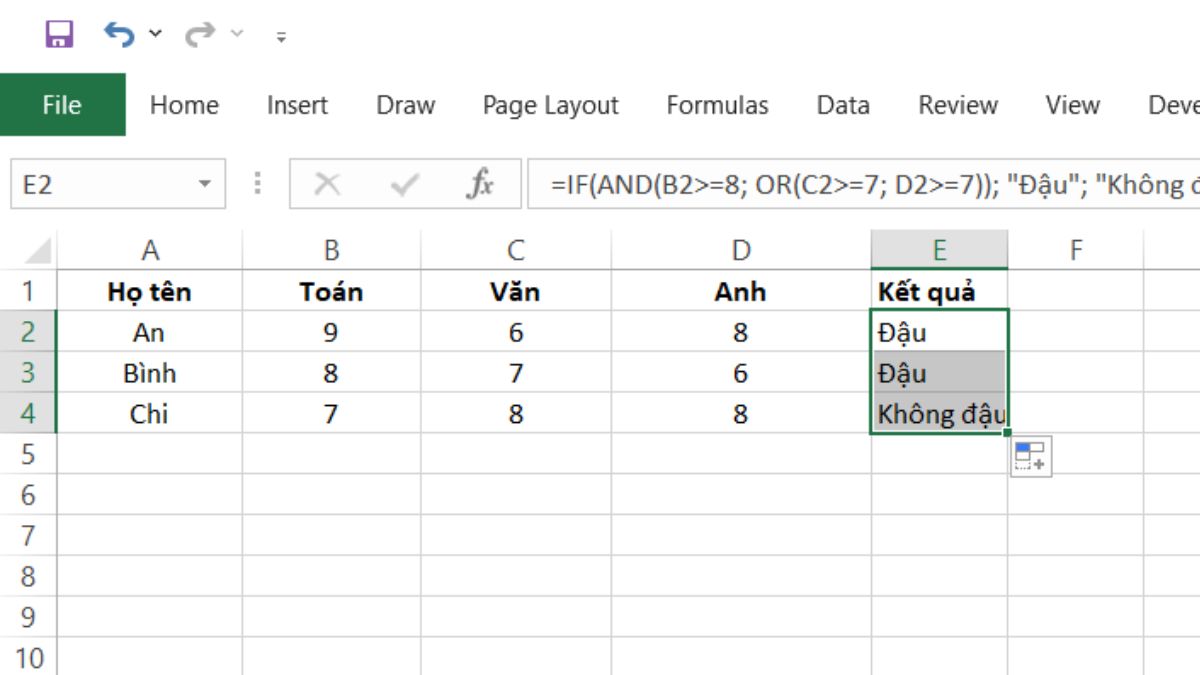Screen dimensions: 1200x675
Task: Open the Customize Quick Access Toolbar arrow
Action: coord(282,37)
